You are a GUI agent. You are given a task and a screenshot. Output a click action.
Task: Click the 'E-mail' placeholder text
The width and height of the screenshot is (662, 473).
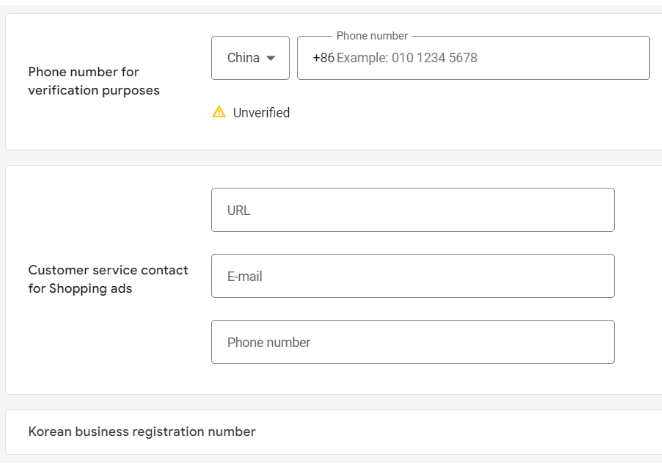[x=244, y=276]
